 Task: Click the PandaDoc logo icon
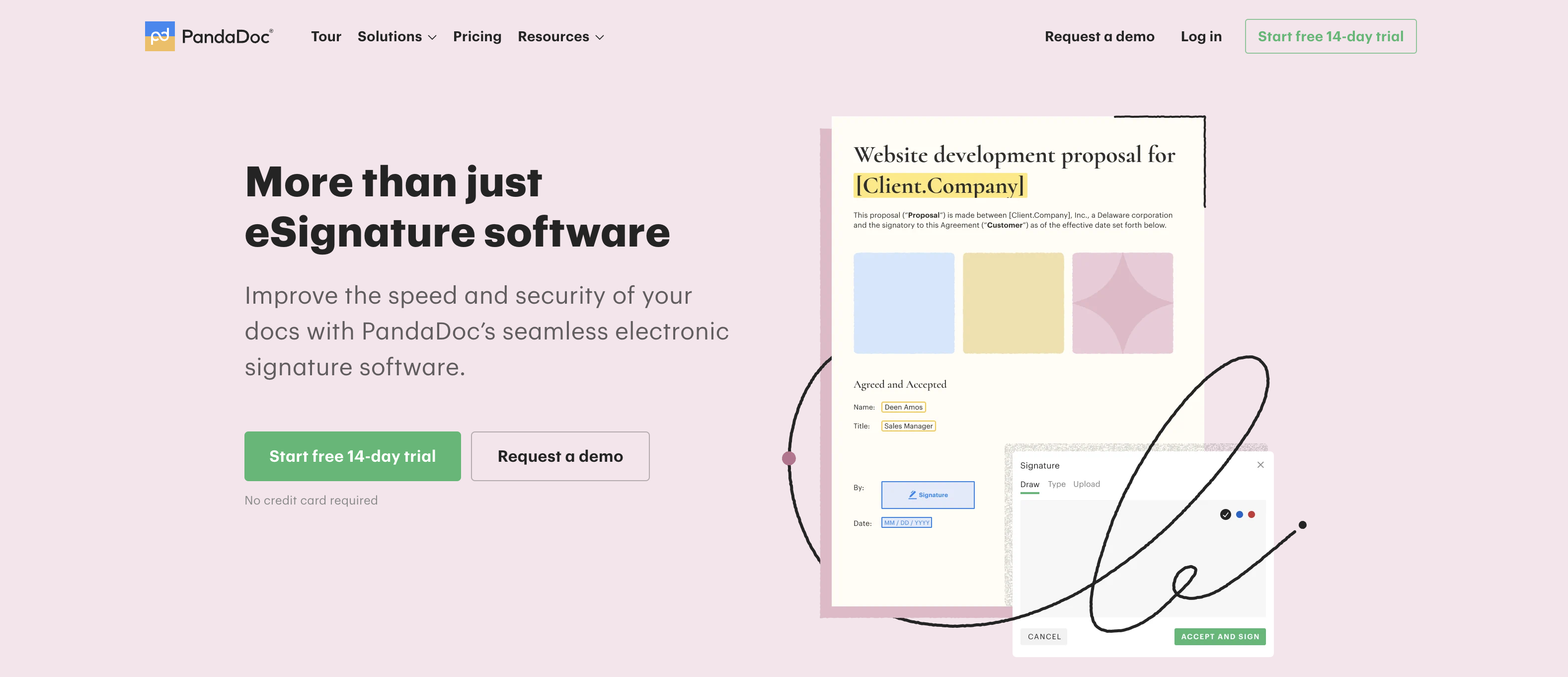tap(159, 36)
